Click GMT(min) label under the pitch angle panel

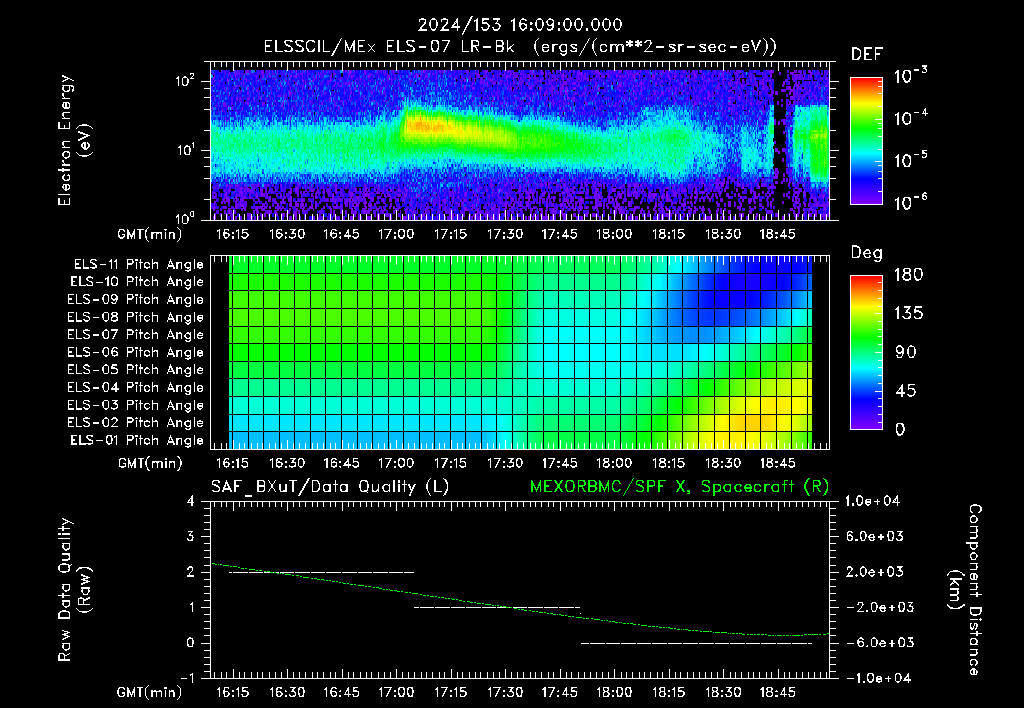[x=150, y=464]
